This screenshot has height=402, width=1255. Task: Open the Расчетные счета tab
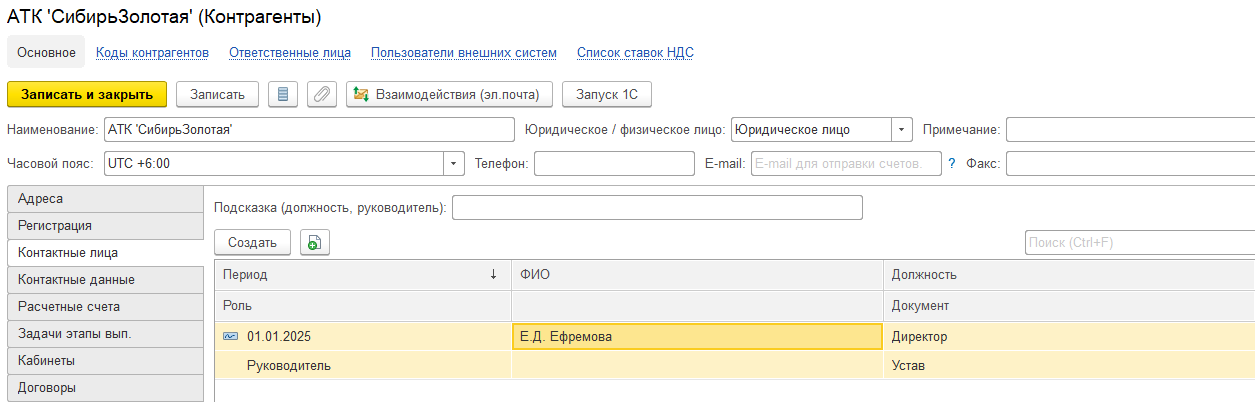tap(104, 307)
